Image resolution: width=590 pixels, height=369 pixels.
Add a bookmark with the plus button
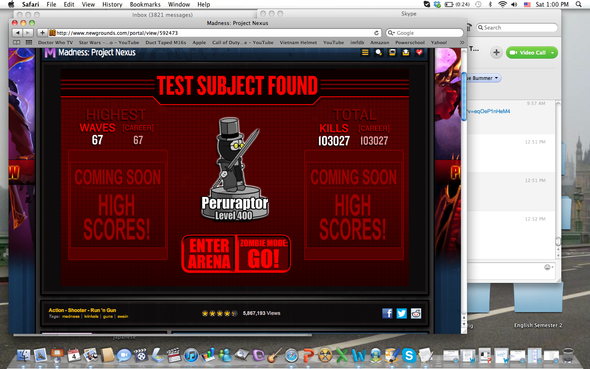pyautogui.click(x=42, y=33)
